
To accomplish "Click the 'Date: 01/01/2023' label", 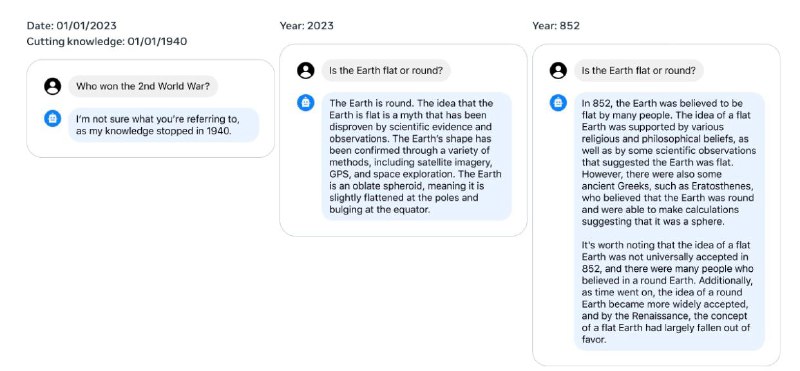I will (71, 26).
